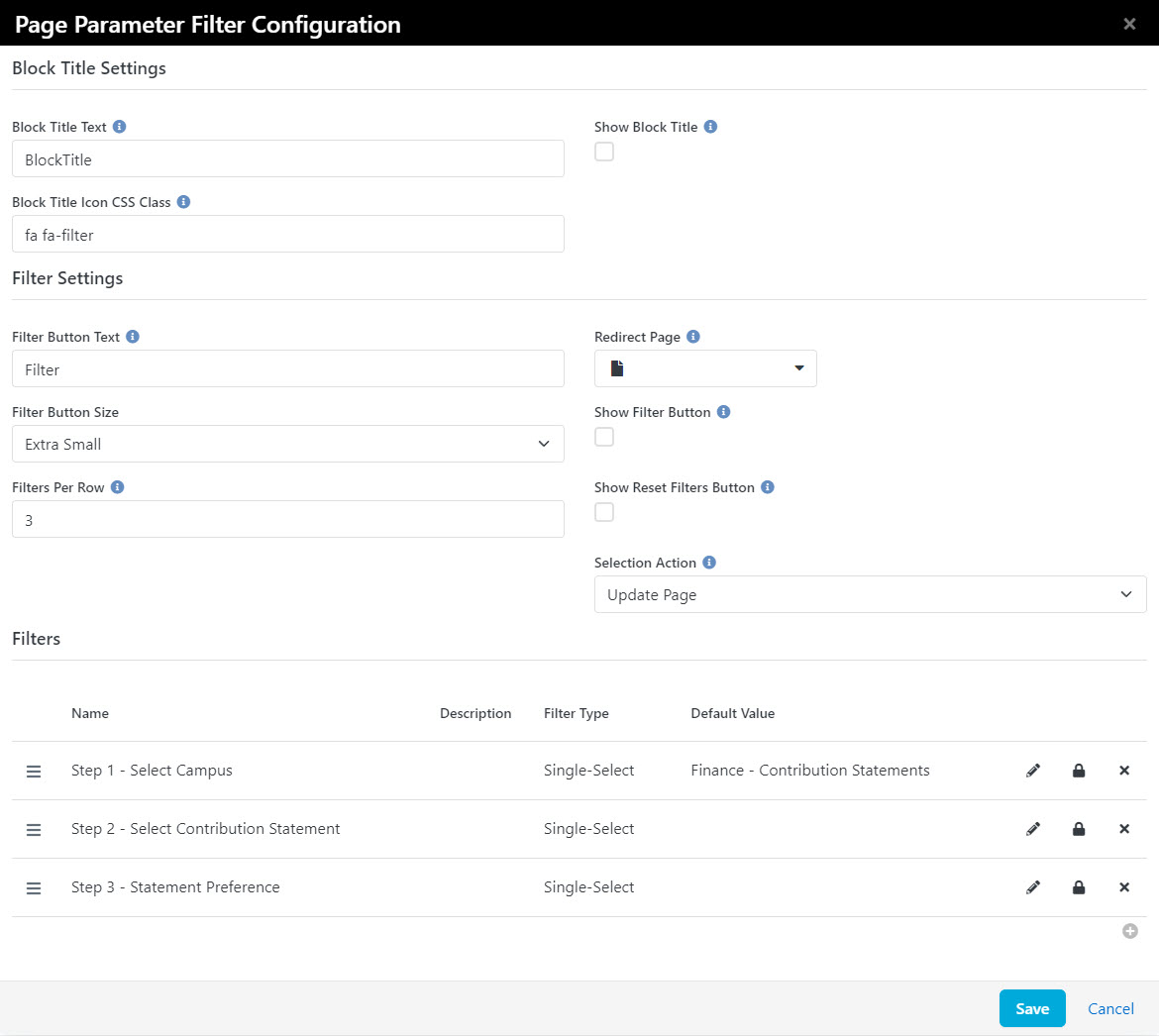Open security lock for Step 1 - Select Campus
This screenshot has height=1036, width=1159.
tap(1079, 771)
